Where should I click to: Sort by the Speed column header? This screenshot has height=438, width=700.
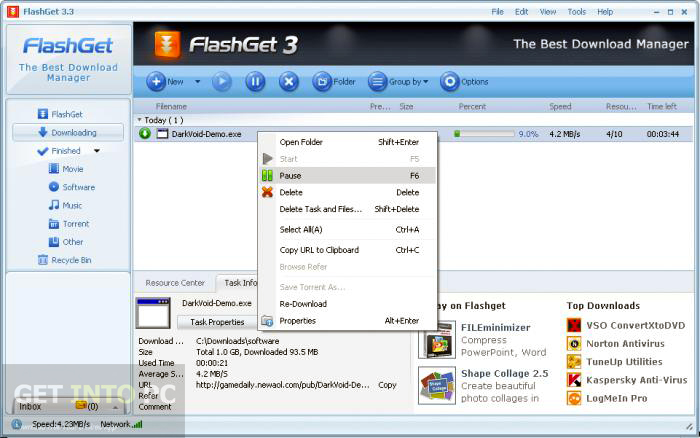click(x=560, y=107)
